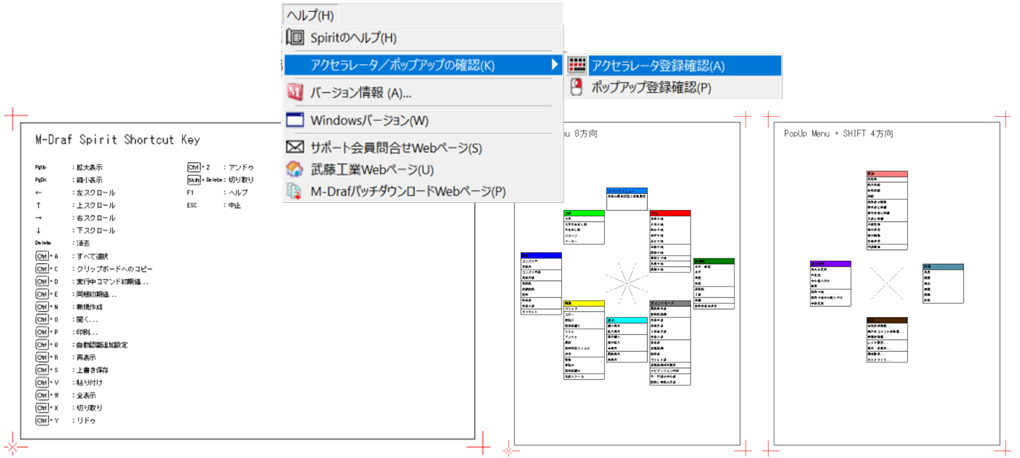
Task: Click the PopUp Menu + SHIFT 4方向 title
Action: [838, 133]
